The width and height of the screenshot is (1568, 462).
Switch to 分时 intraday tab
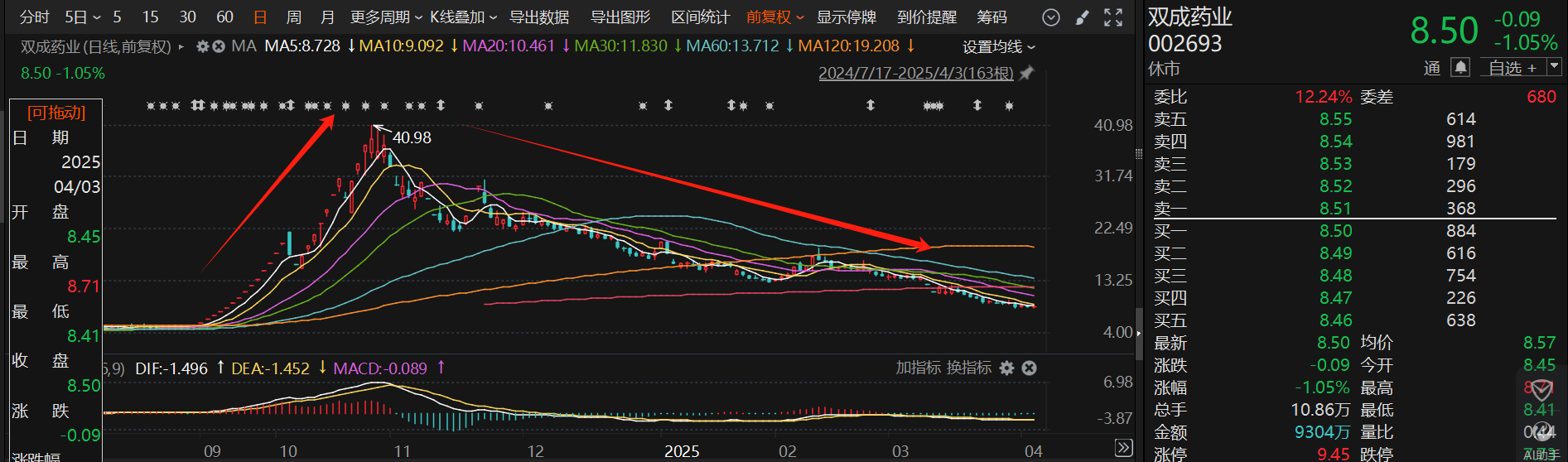coord(35,17)
